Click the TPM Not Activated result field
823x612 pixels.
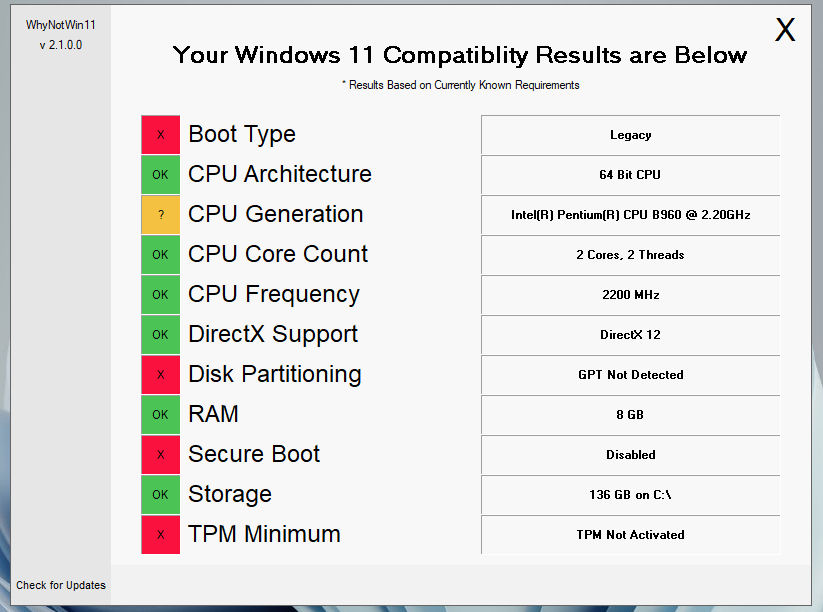[x=630, y=535]
